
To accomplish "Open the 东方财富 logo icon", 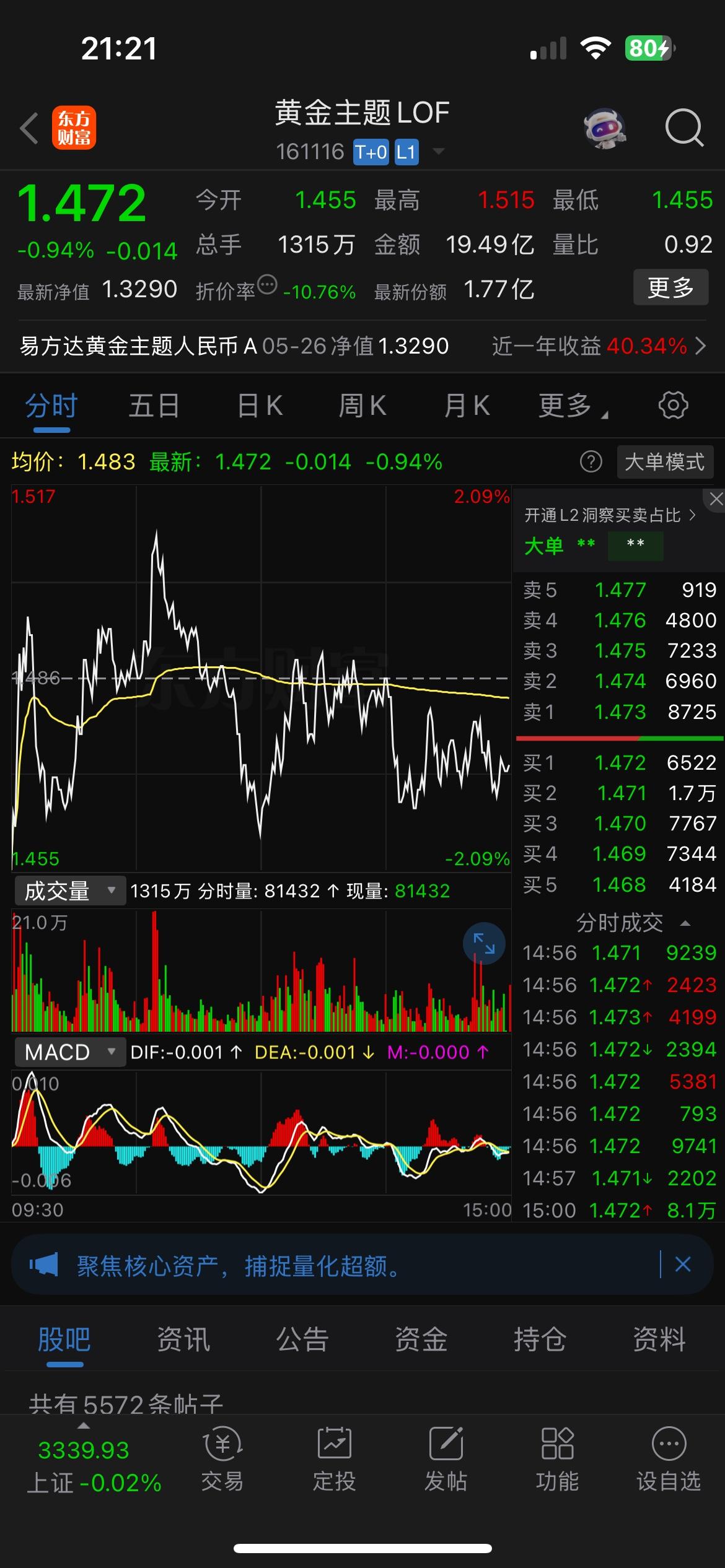I will pos(74,129).
